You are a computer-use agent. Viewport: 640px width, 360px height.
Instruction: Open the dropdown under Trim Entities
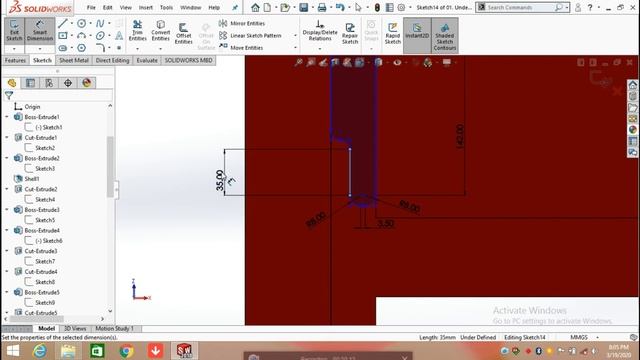click(138, 49)
